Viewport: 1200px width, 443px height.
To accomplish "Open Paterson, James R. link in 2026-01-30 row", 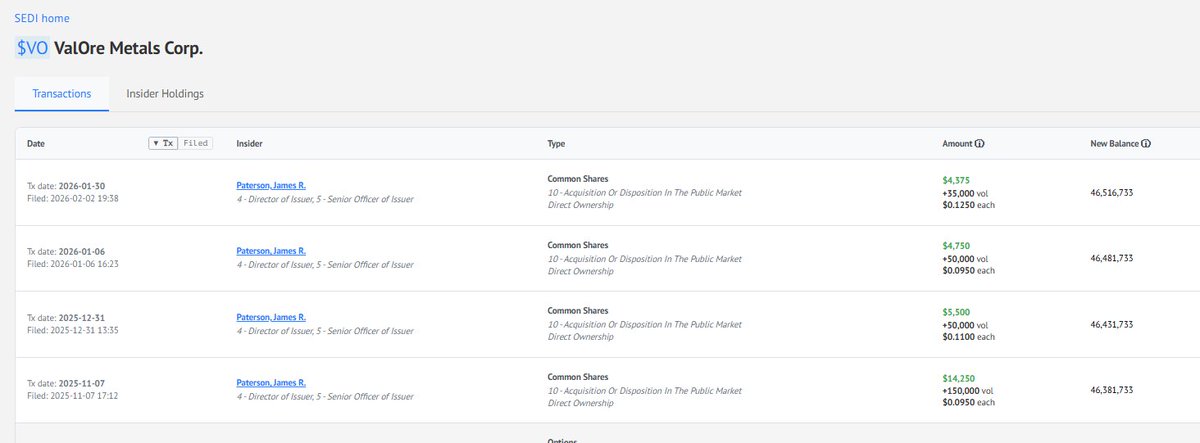I will pyautogui.click(x=271, y=186).
